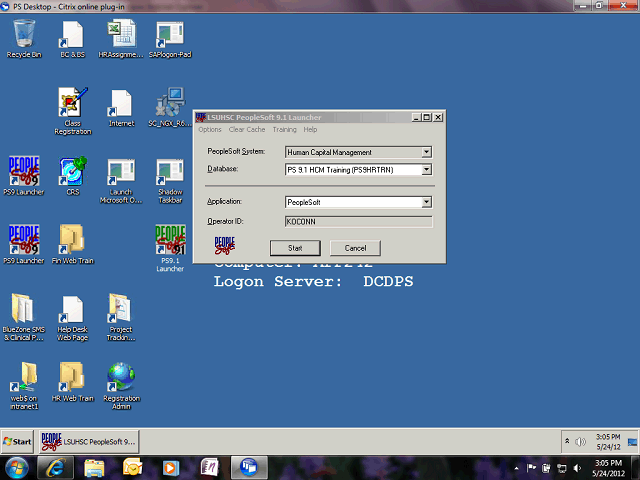Screen dimensions: 640x480
Task: Open the Outlook mail taskbar icon
Action: 132,468
